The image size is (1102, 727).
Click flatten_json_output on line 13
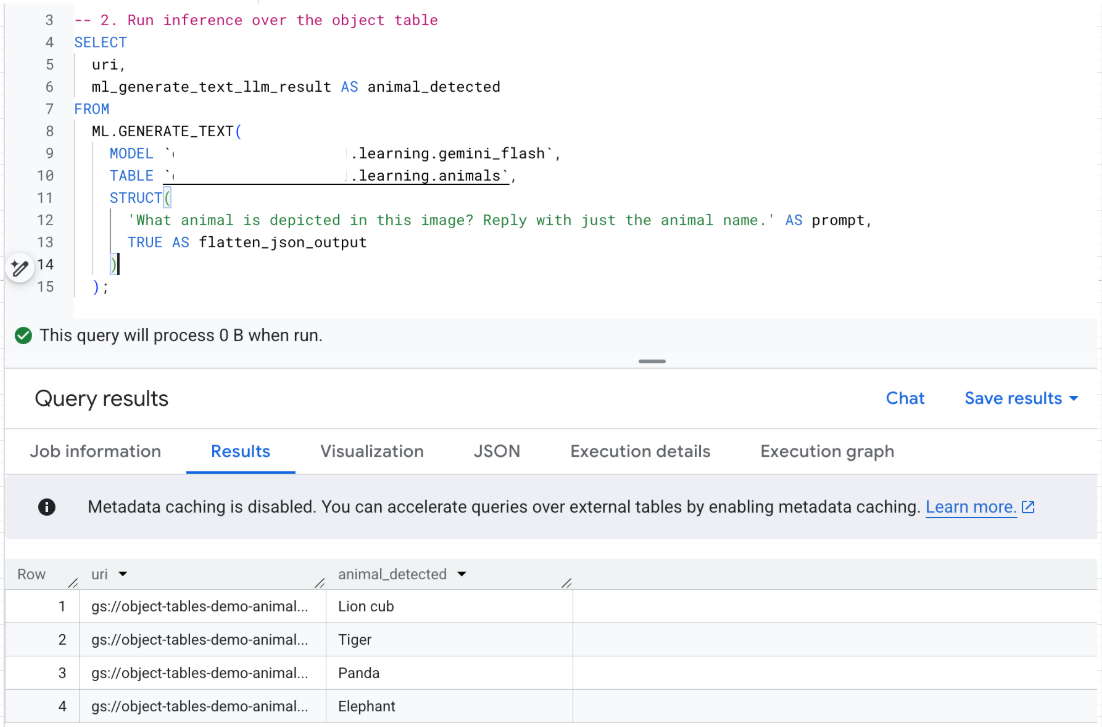coord(283,243)
